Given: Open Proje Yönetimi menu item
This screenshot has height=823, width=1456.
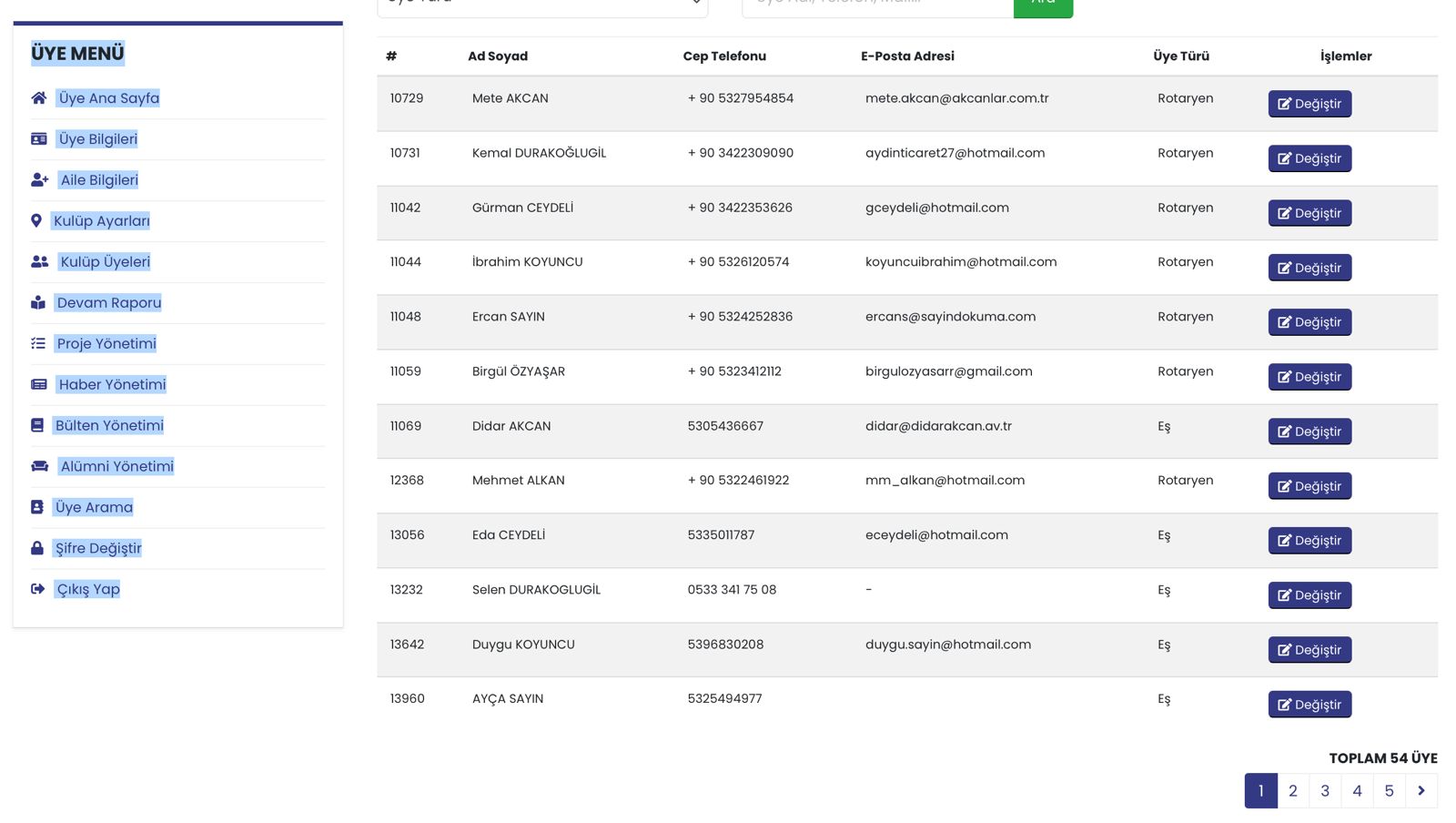Looking at the screenshot, I should click(x=106, y=344).
